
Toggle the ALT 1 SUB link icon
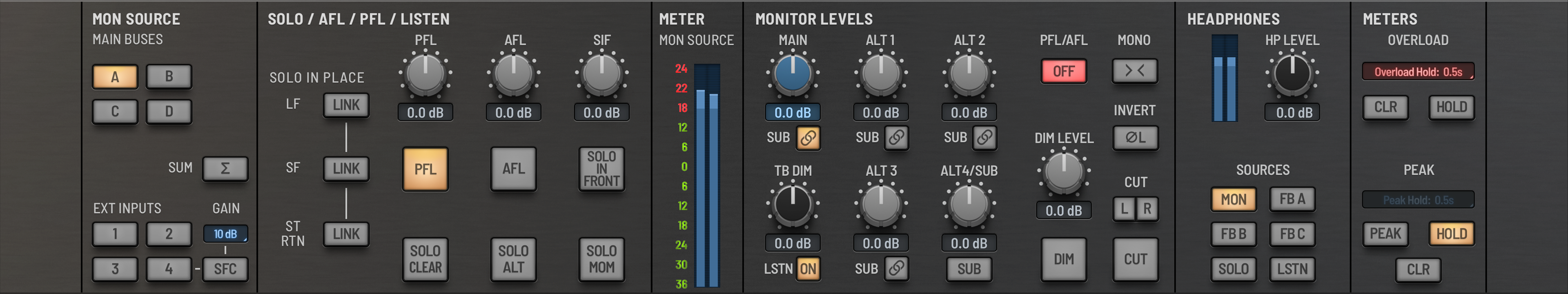[x=897, y=138]
